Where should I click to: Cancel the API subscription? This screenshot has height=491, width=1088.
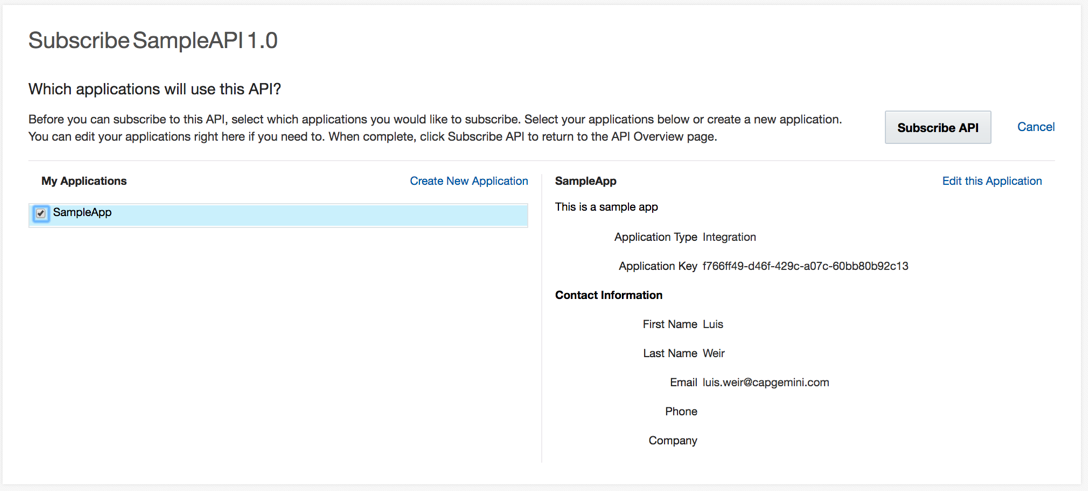click(1036, 127)
